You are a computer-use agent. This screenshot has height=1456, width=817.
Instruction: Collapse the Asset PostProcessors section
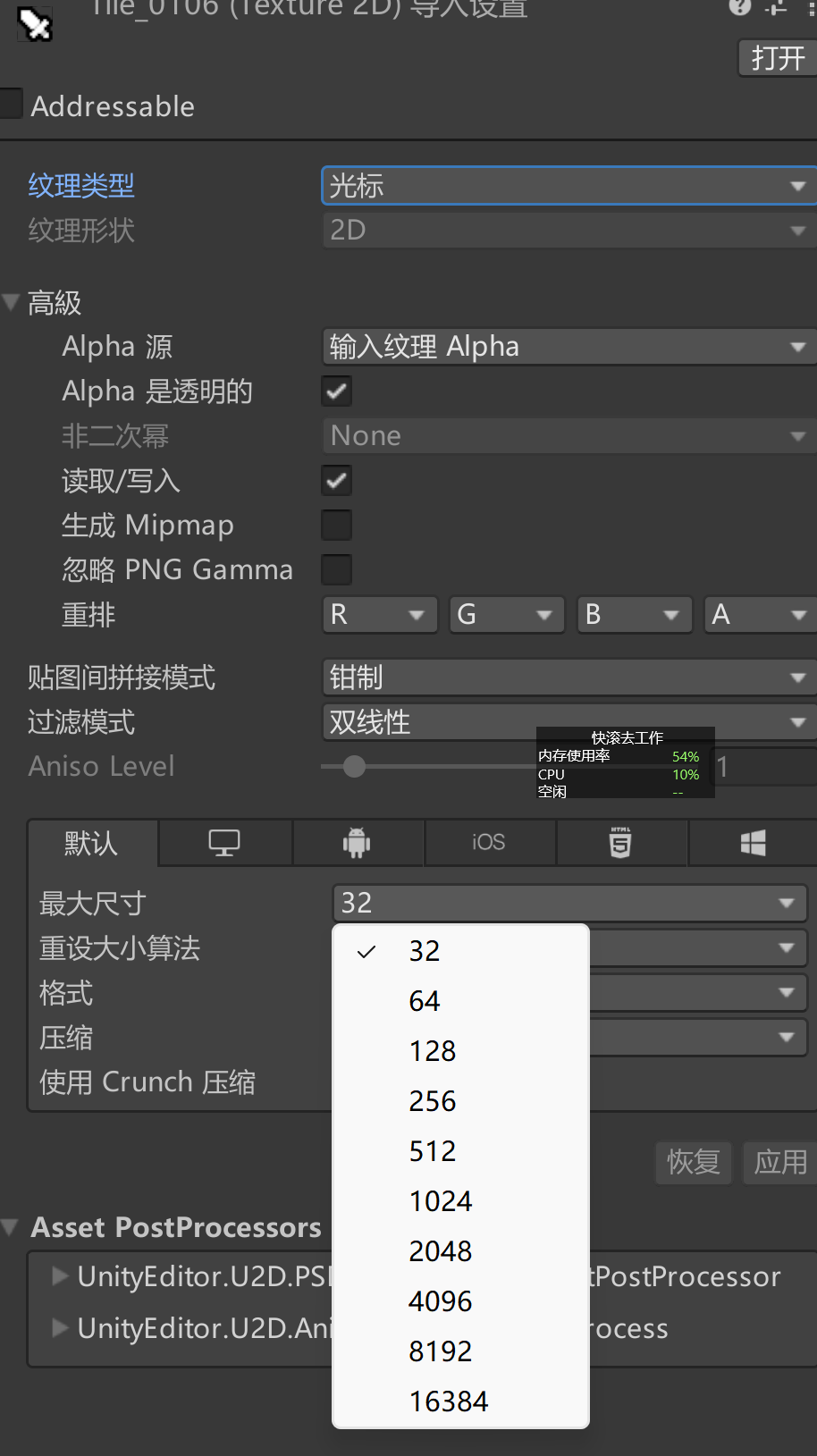(x=11, y=1227)
